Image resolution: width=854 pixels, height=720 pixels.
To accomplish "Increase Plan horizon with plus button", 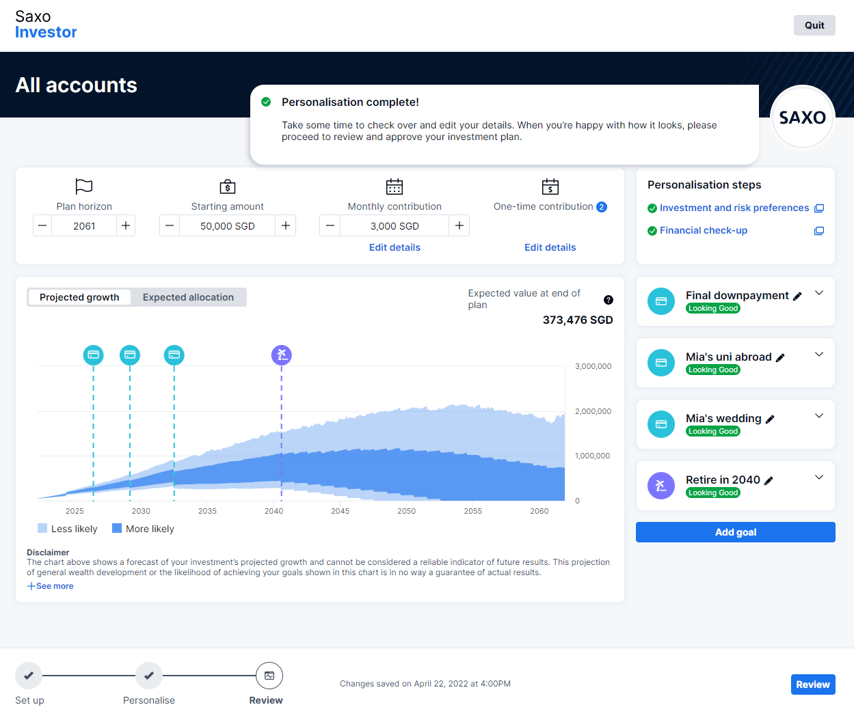I will 126,226.
